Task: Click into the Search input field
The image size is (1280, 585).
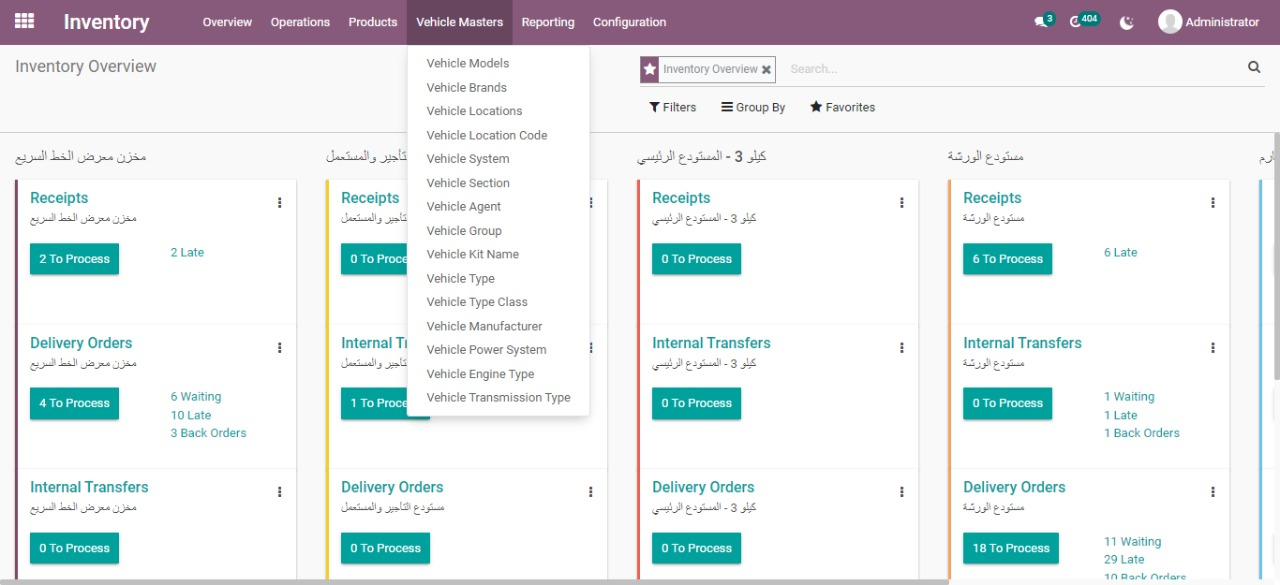Action: (1010, 69)
